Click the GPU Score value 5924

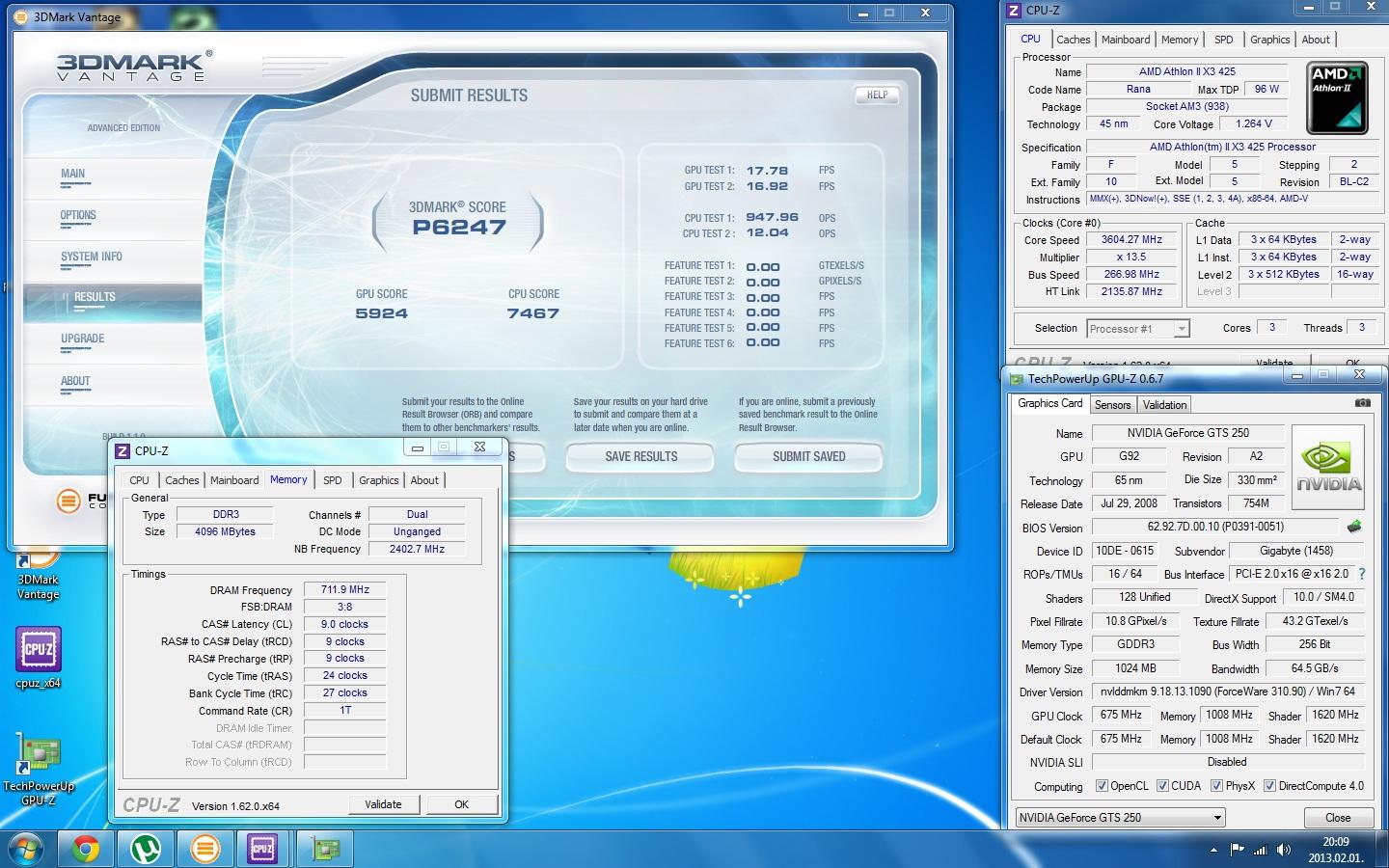coord(382,313)
